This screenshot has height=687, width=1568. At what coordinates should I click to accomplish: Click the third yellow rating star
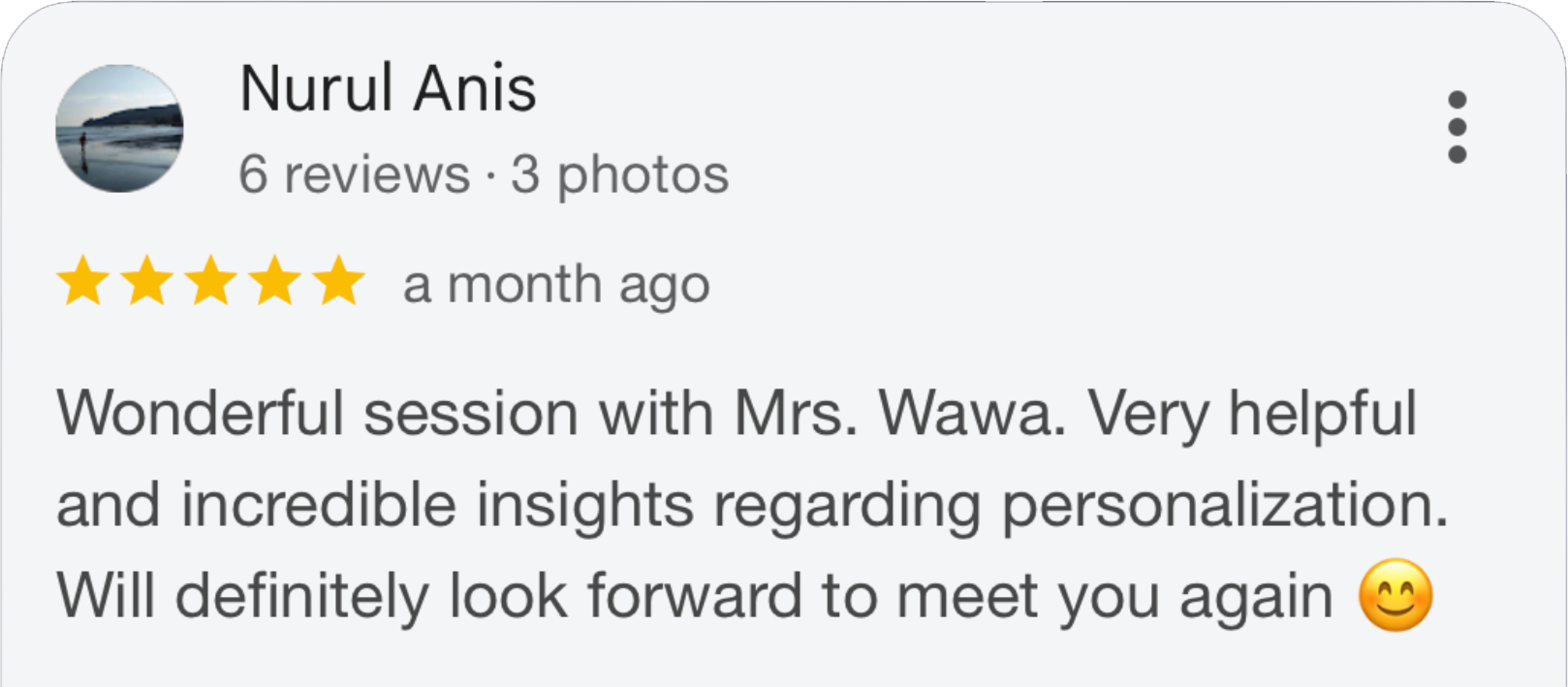(211, 282)
